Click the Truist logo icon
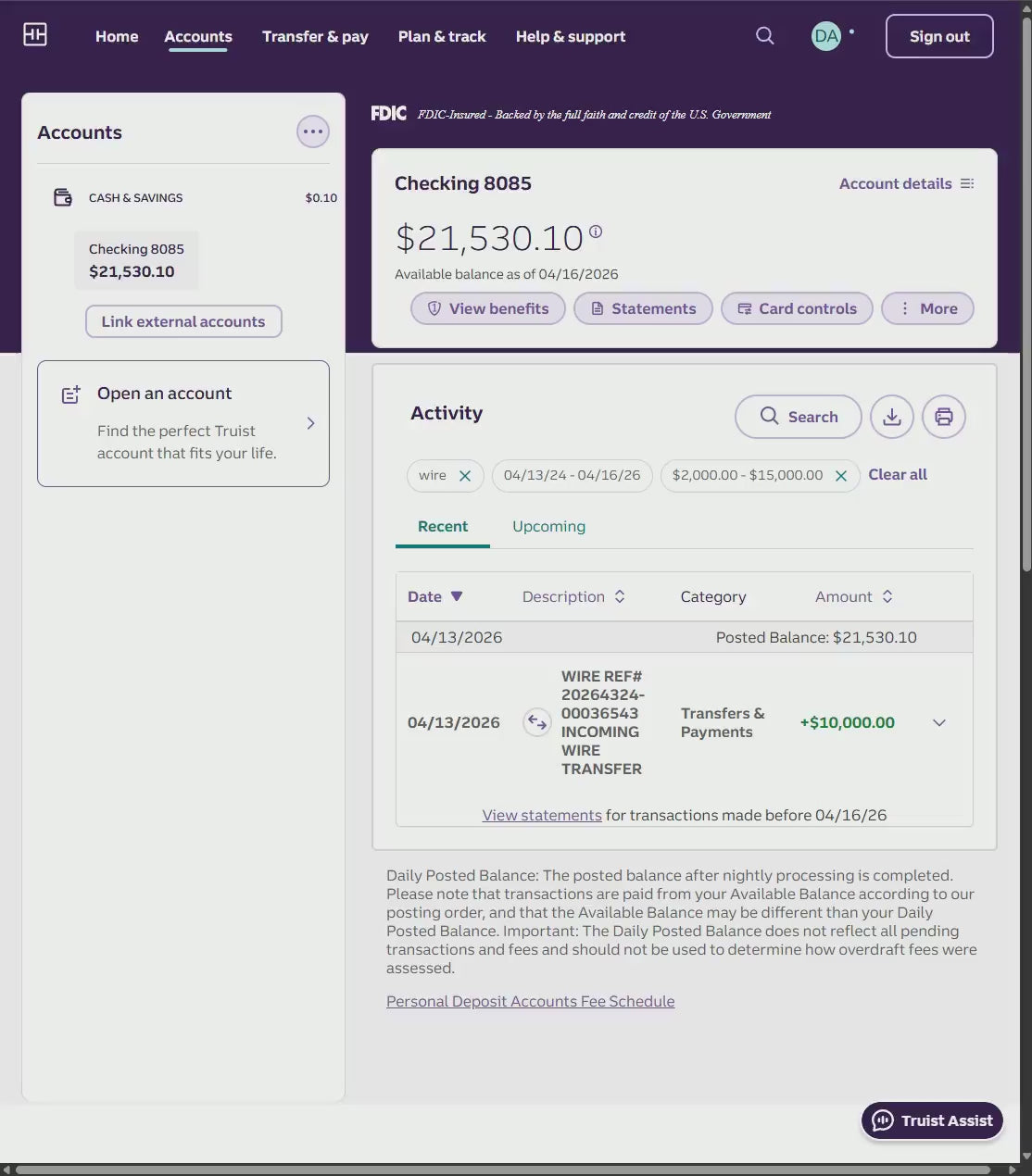1032x1176 pixels. click(35, 35)
